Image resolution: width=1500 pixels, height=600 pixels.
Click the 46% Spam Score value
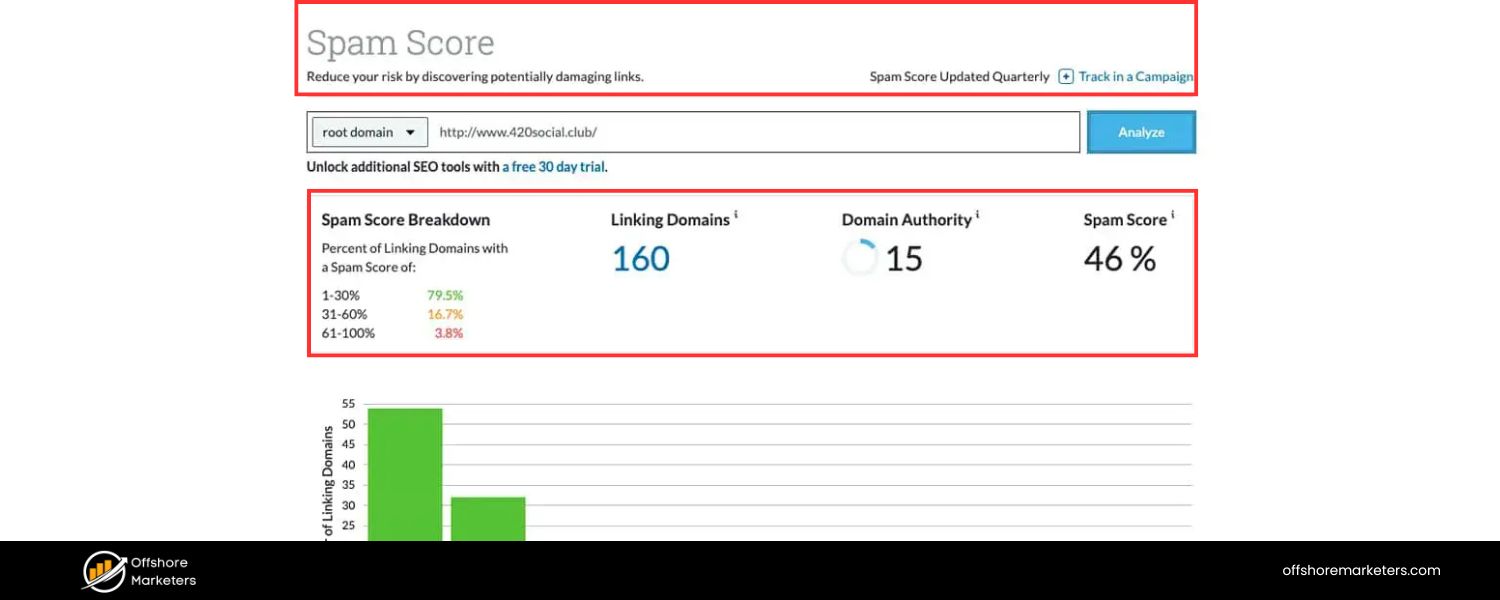1118,258
